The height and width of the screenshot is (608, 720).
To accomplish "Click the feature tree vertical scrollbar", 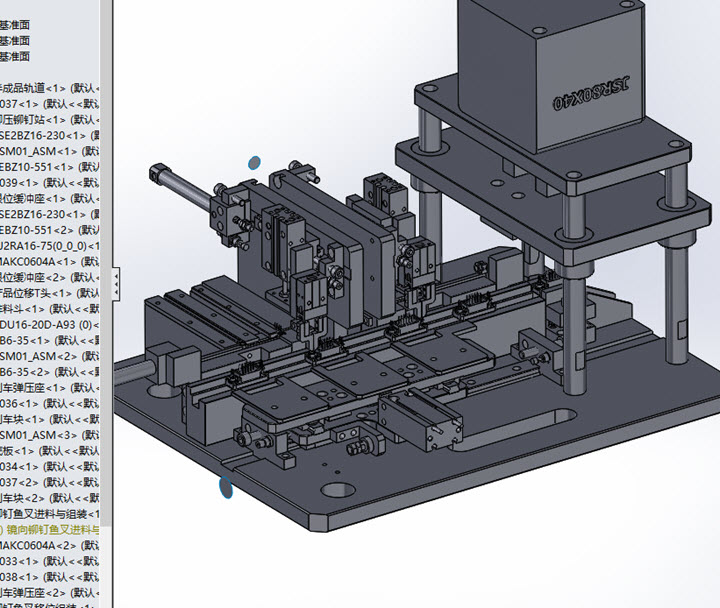I will 107,300.
